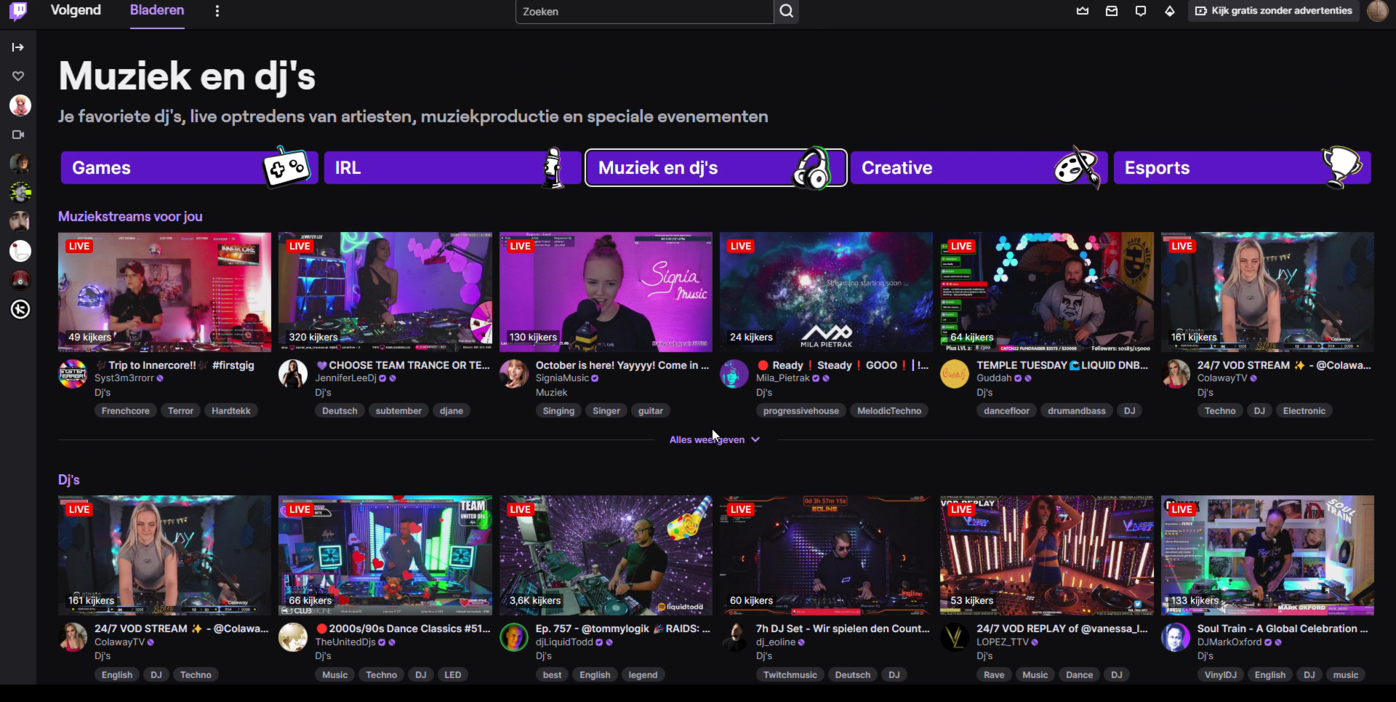Open the SigniaMusic stream thumbnail
The height and width of the screenshot is (702, 1396).
pos(606,292)
